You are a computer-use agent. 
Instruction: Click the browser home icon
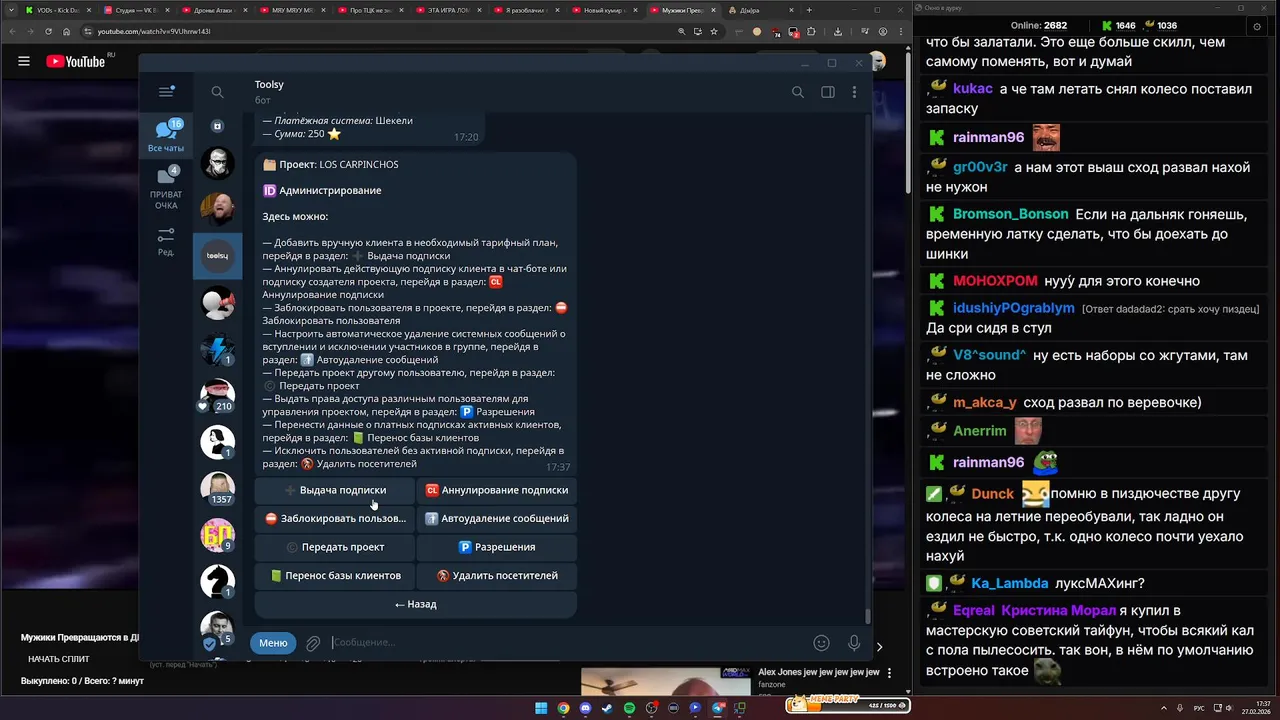pyautogui.click(x=68, y=31)
